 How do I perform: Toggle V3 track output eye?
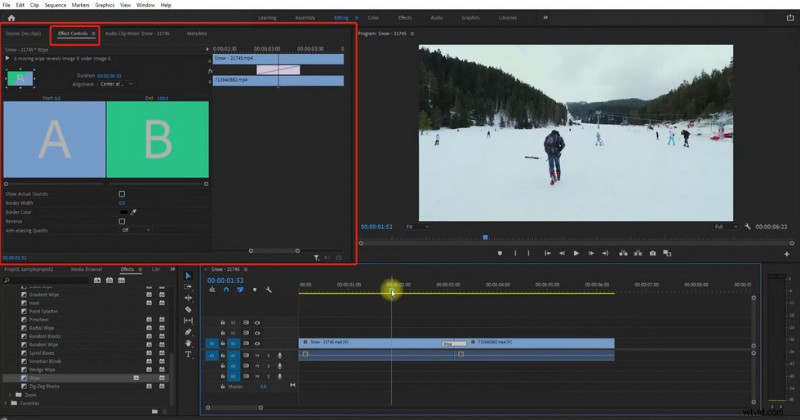(257, 323)
